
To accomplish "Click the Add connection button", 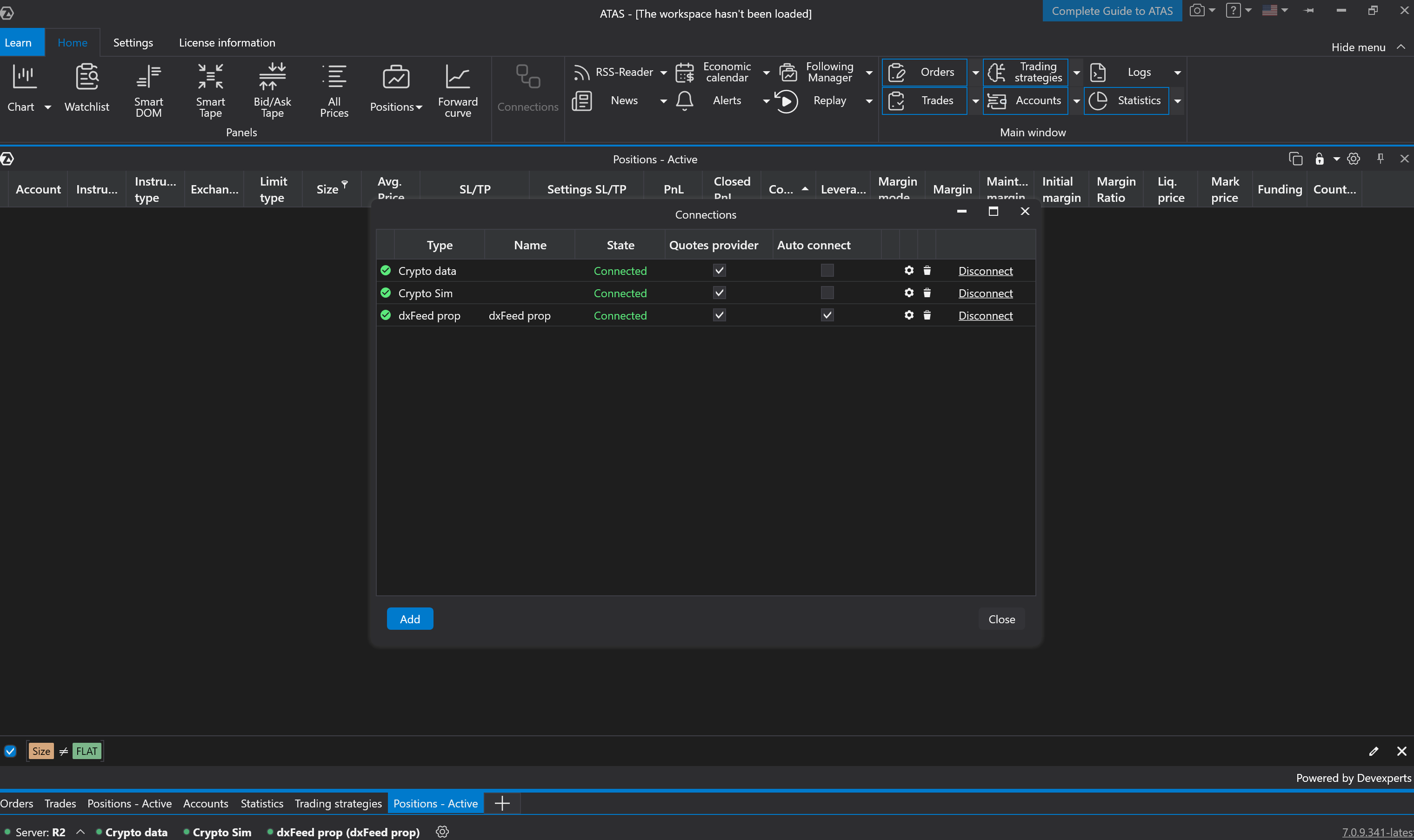I will tap(410, 619).
